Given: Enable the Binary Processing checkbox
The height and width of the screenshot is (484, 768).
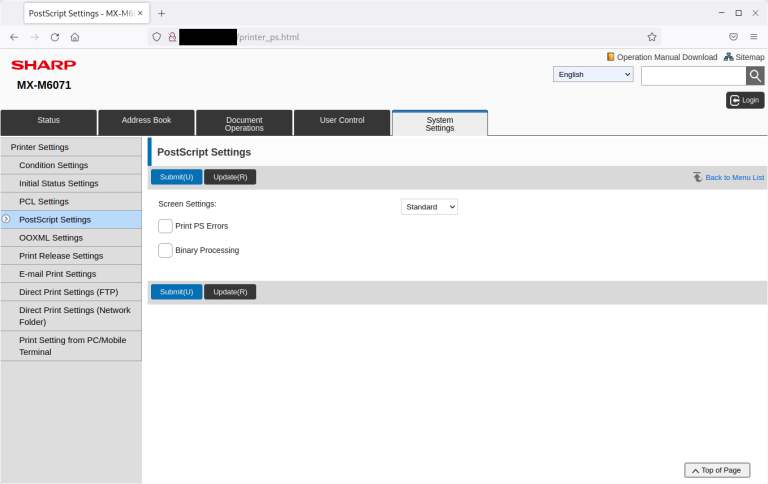Looking at the screenshot, I should pos(166,250).
